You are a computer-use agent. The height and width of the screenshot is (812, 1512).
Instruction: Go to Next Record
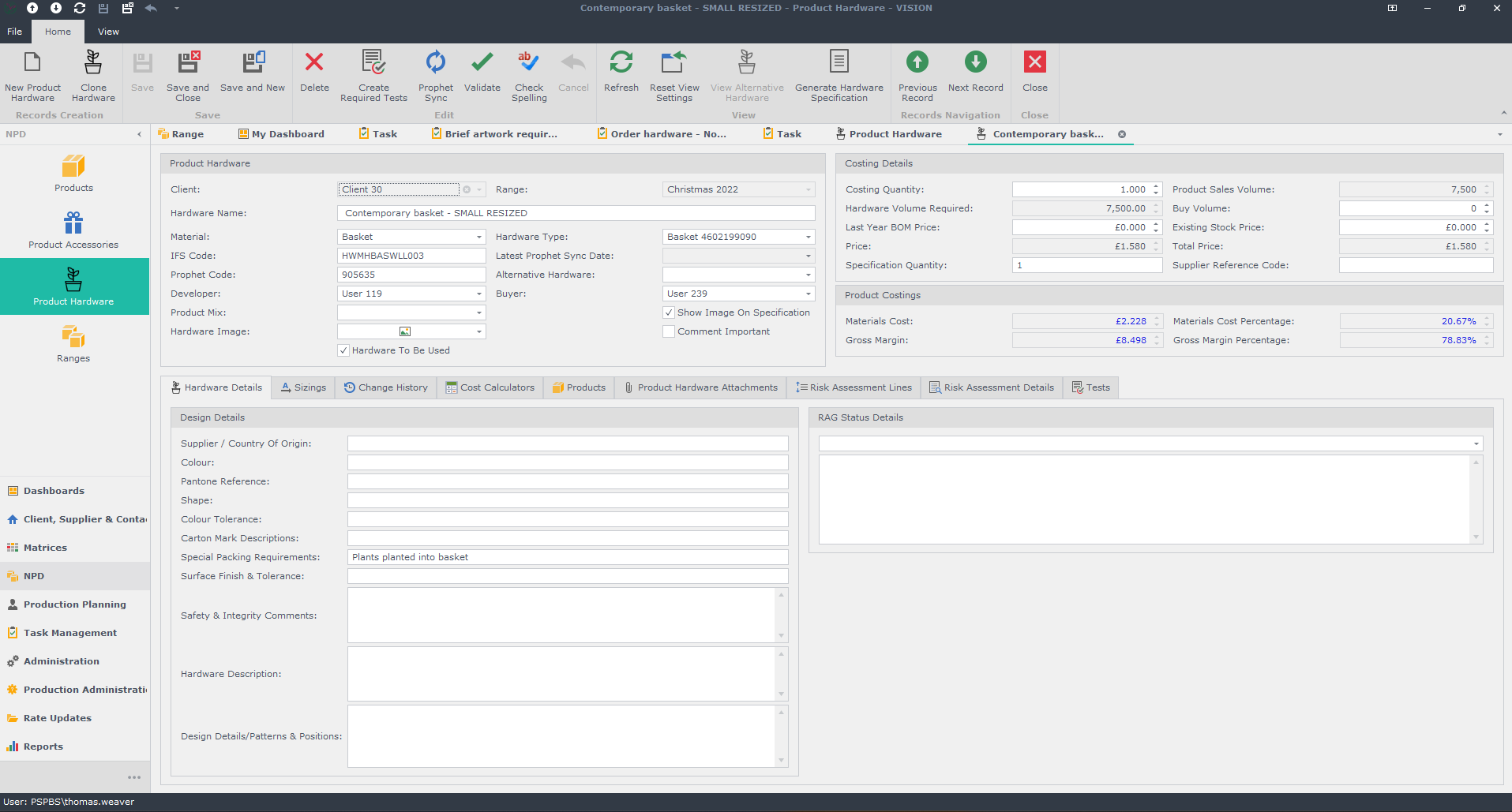tap(976, 73)
